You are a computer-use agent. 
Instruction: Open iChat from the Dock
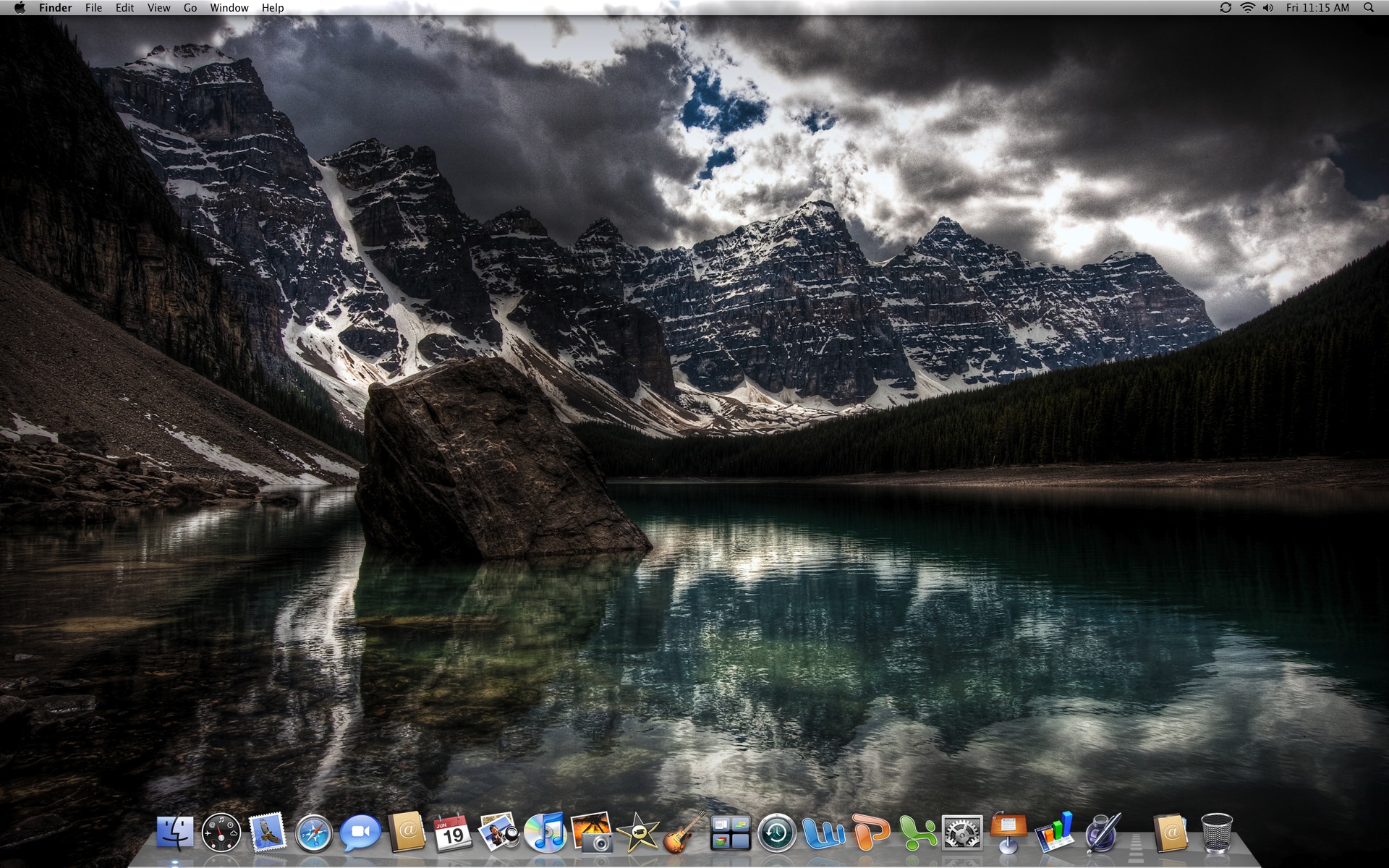click(x=360, y=833)
